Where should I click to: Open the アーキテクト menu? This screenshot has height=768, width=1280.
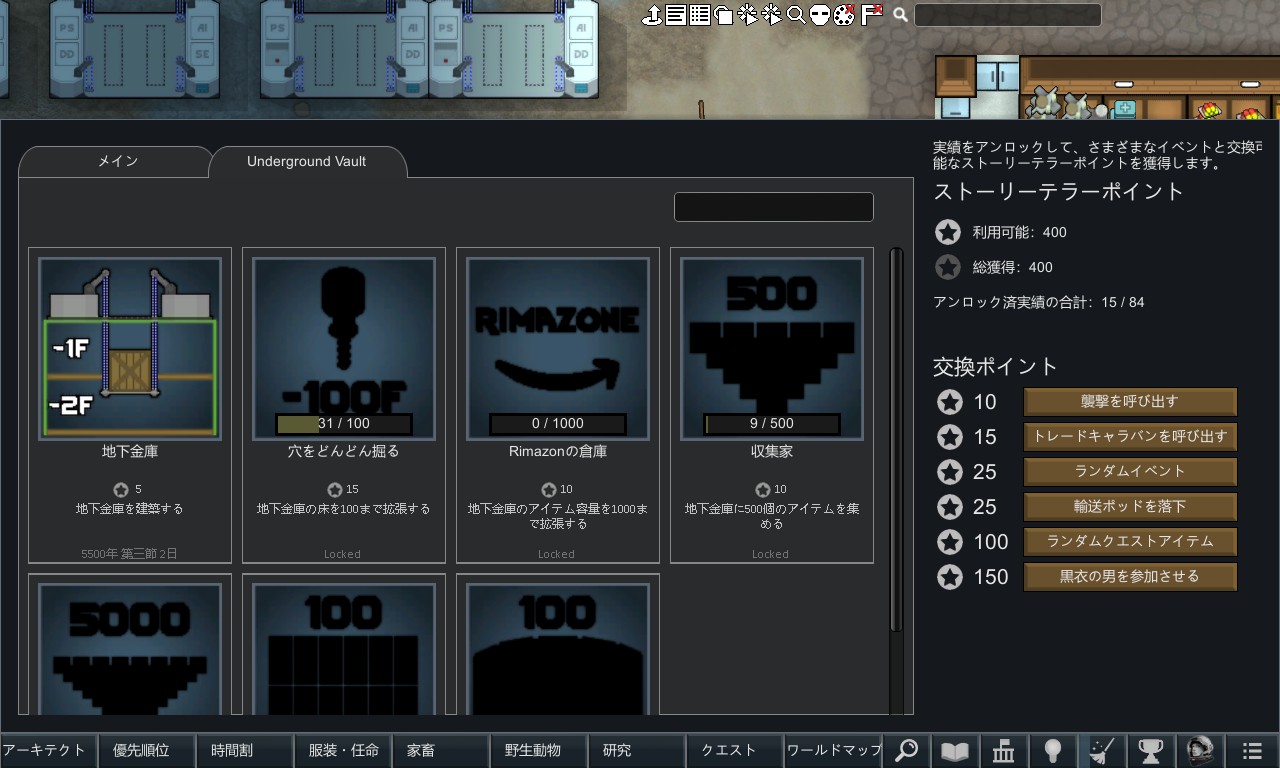tap(49, 750)
